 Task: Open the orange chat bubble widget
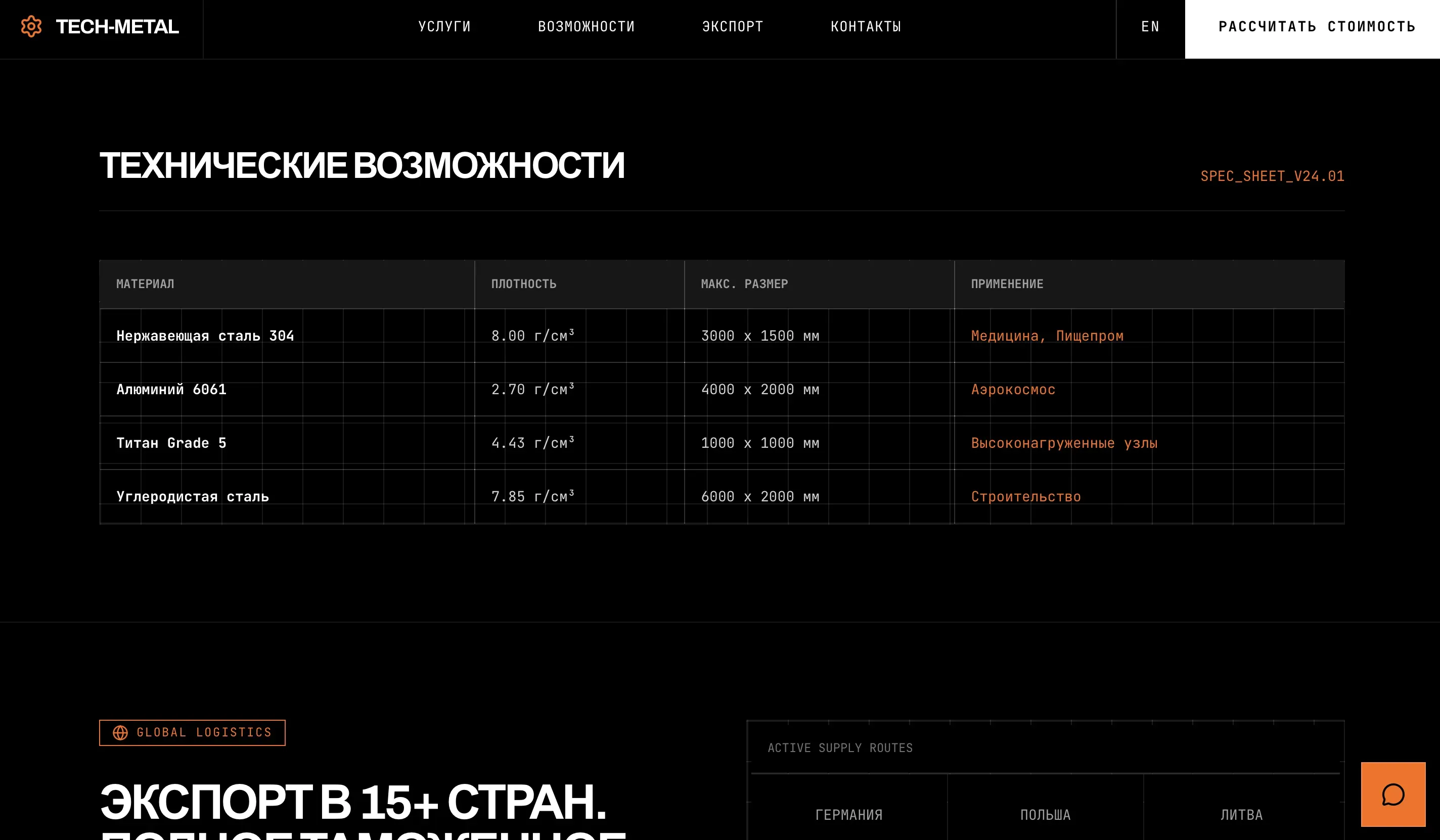click(1392, 794)
